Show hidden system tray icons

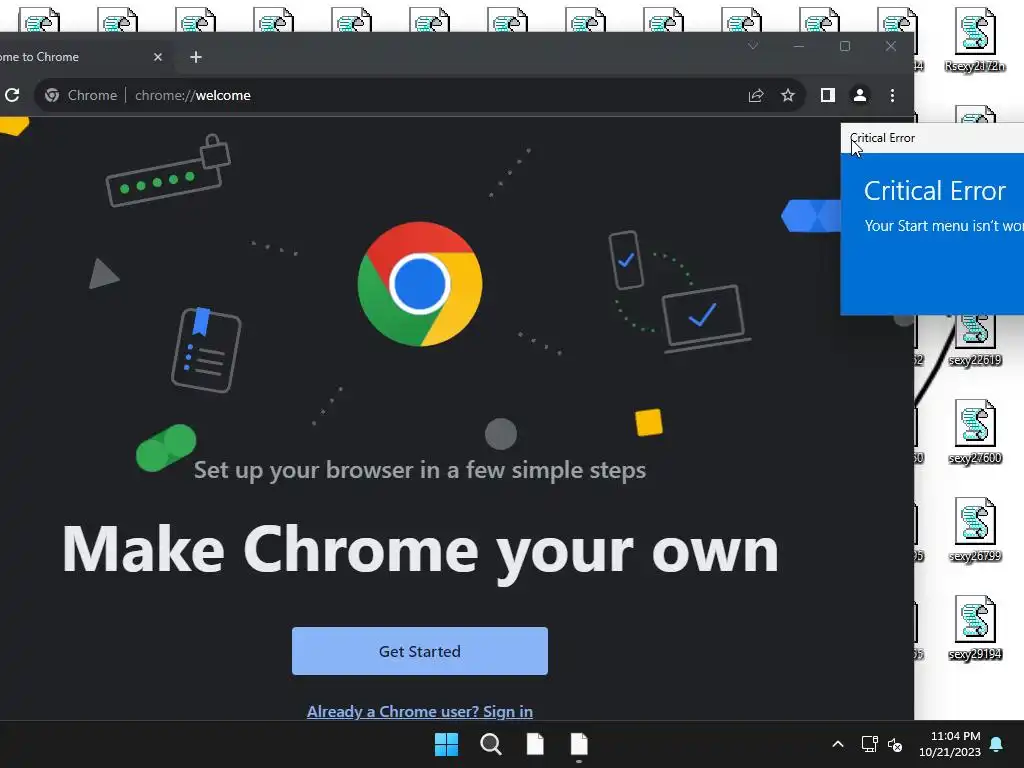(838, 744)
